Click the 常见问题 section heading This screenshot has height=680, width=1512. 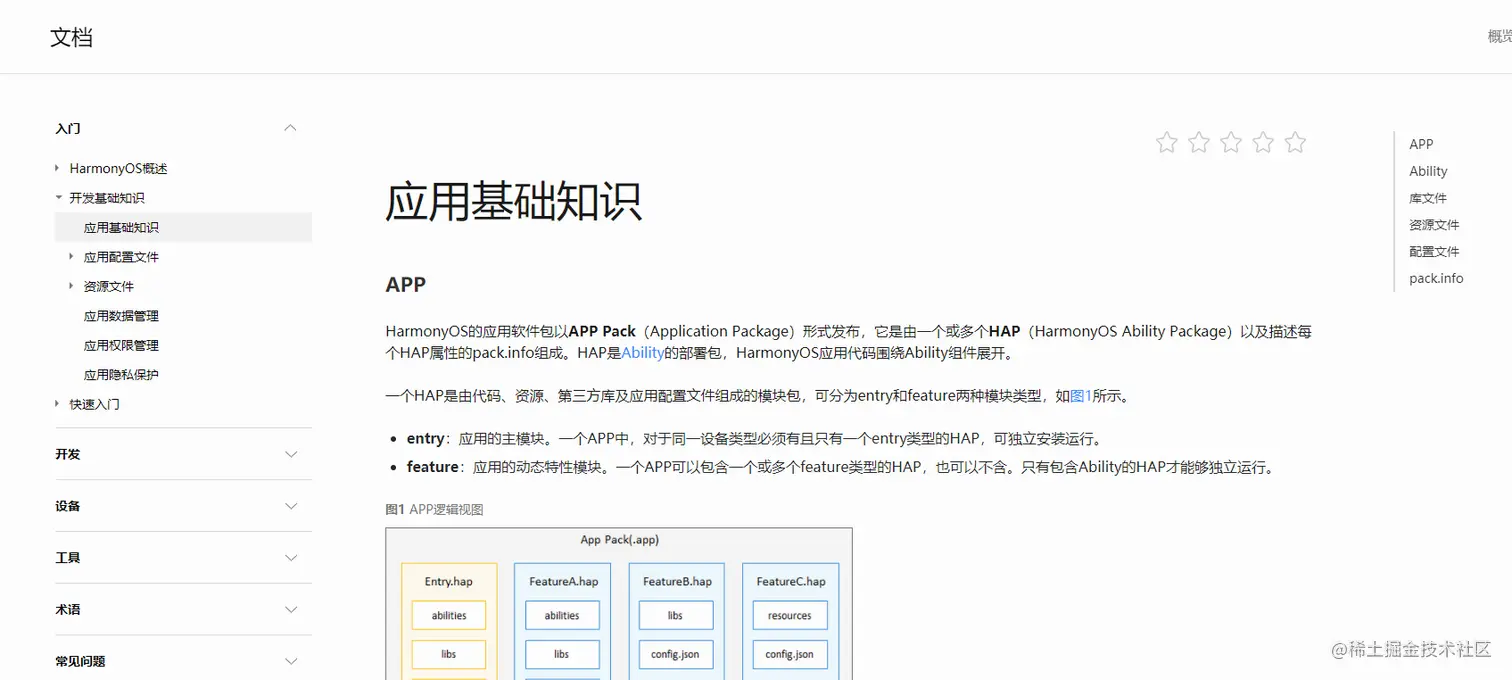[x=80, y=661]
